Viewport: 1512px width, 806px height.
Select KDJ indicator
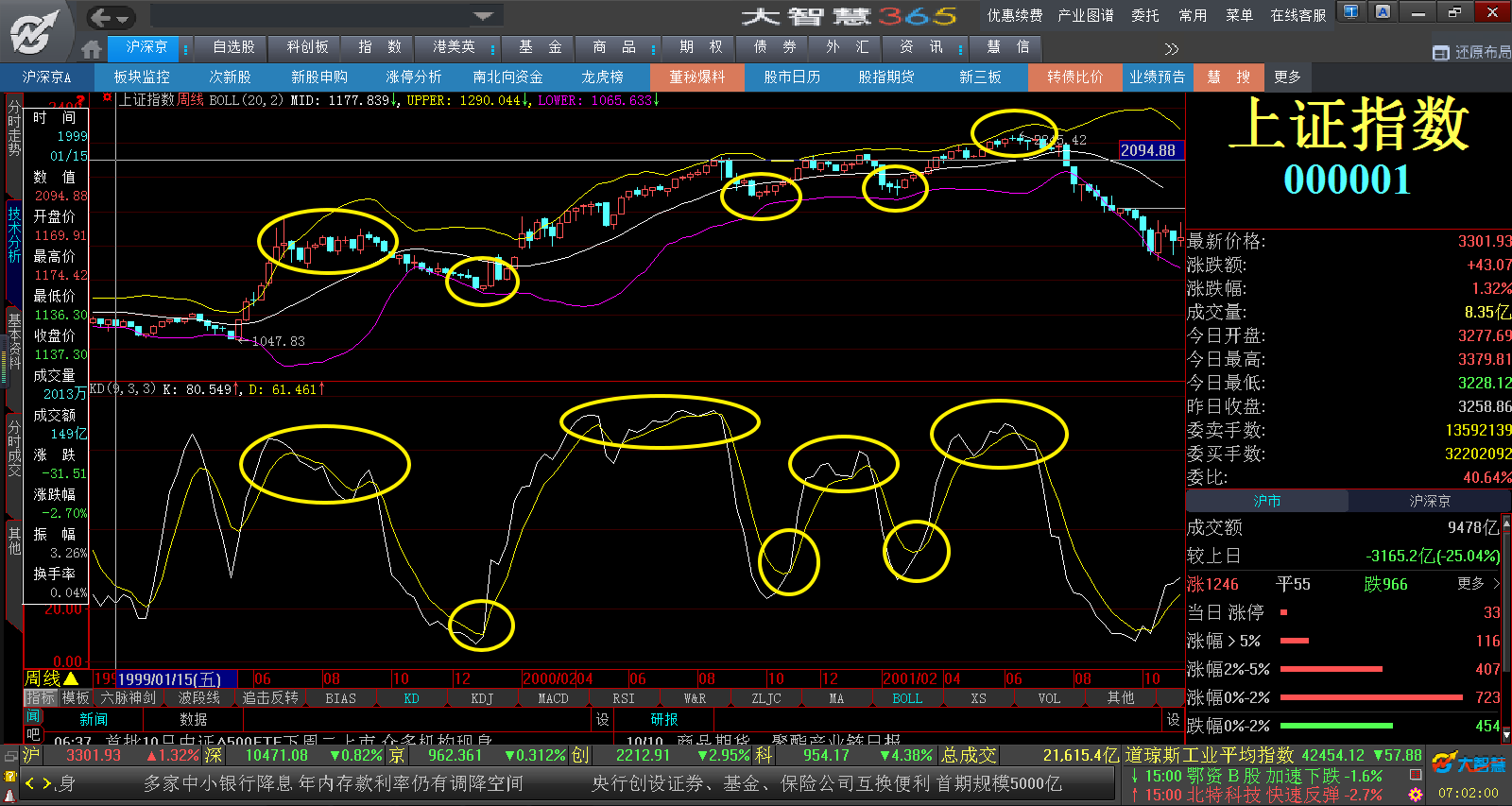[x=482, y=698]
